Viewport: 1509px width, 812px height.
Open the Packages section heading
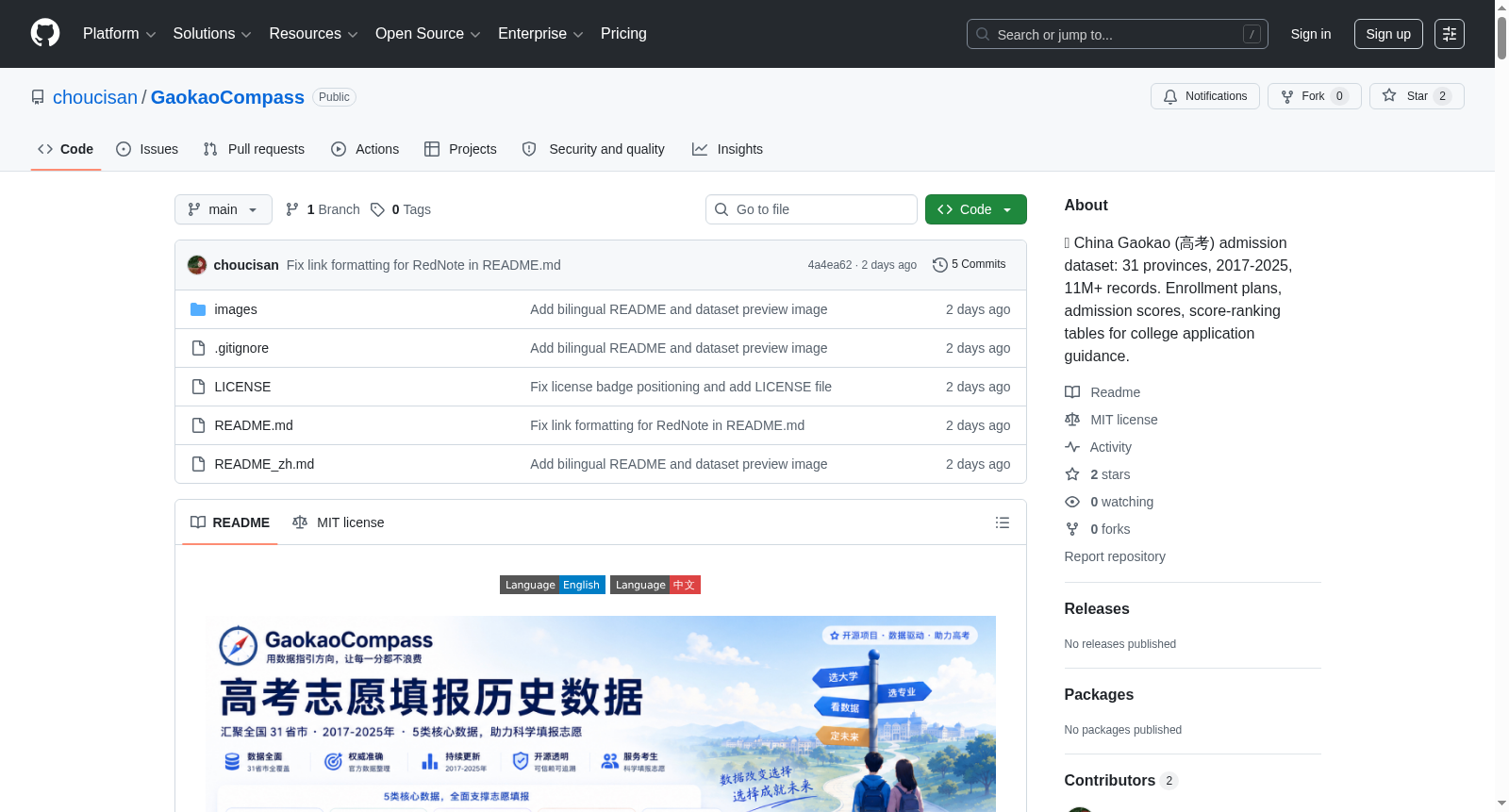tap(1099, 695)
